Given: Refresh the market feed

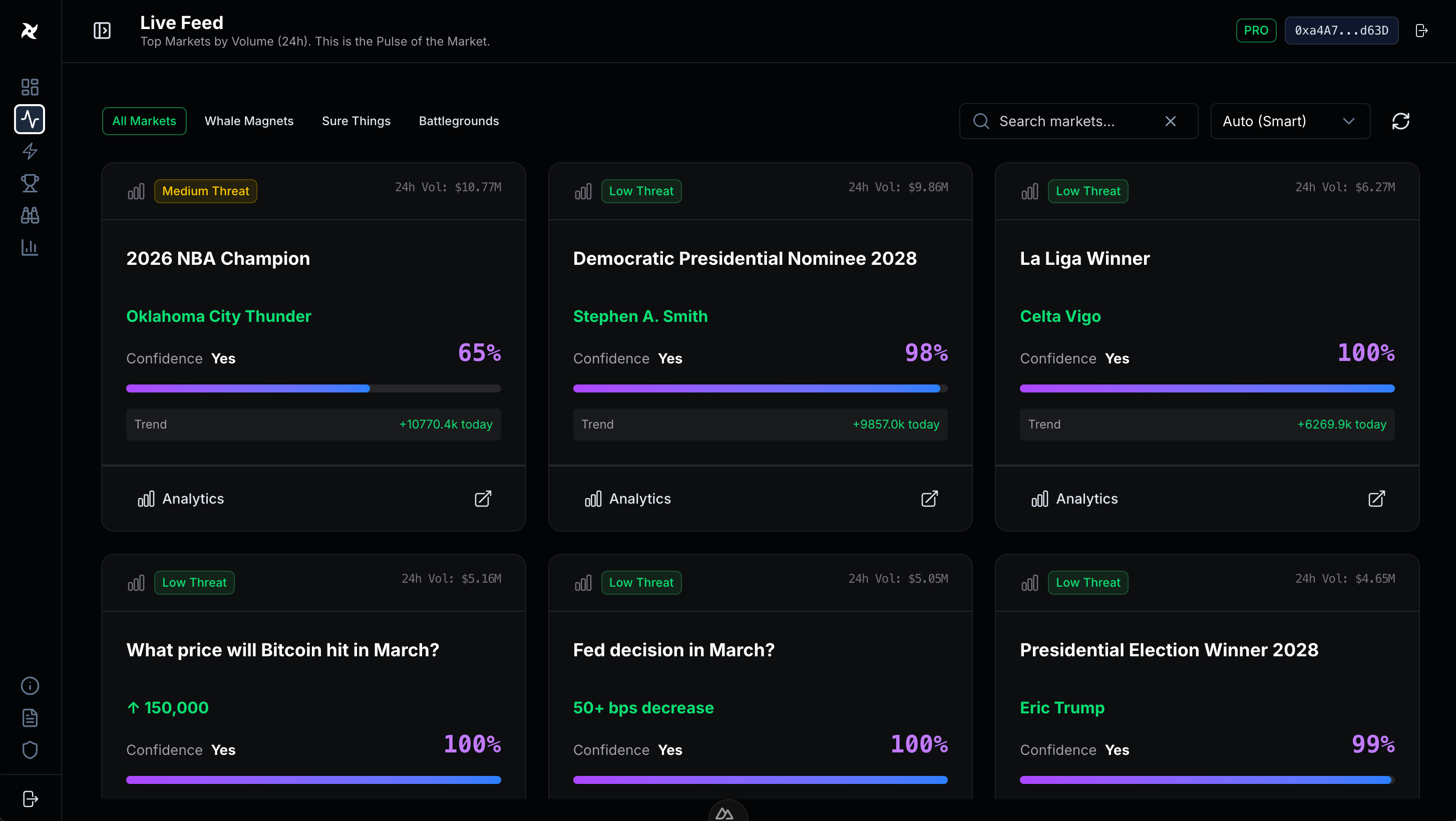Looking at the screenshot, I should pos(1400,121).
